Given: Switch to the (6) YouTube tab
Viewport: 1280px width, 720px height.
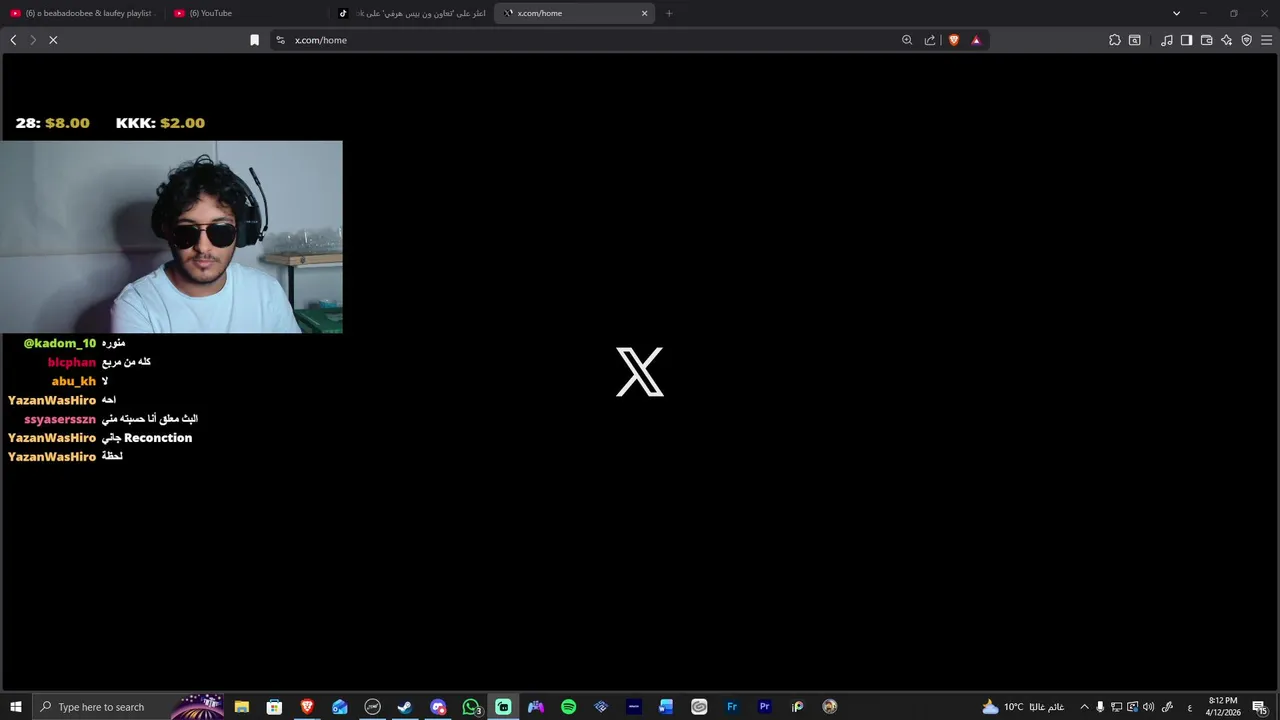Looking at the screenshot, I should pyautogui.click(x=246, y=13).
